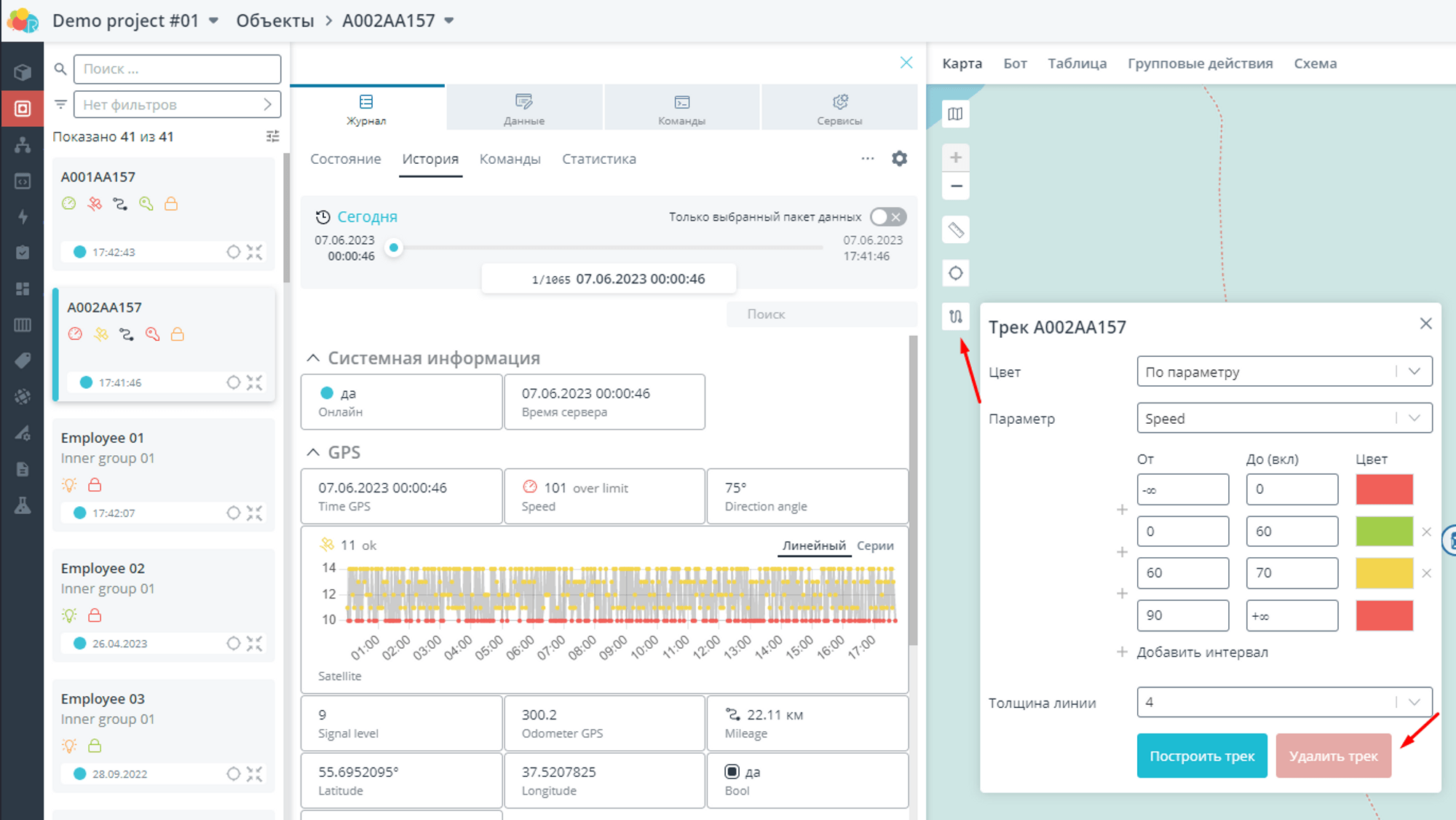Go to Объекты in breadcrumb
The image size is (1456, 820).
point(274,20)
